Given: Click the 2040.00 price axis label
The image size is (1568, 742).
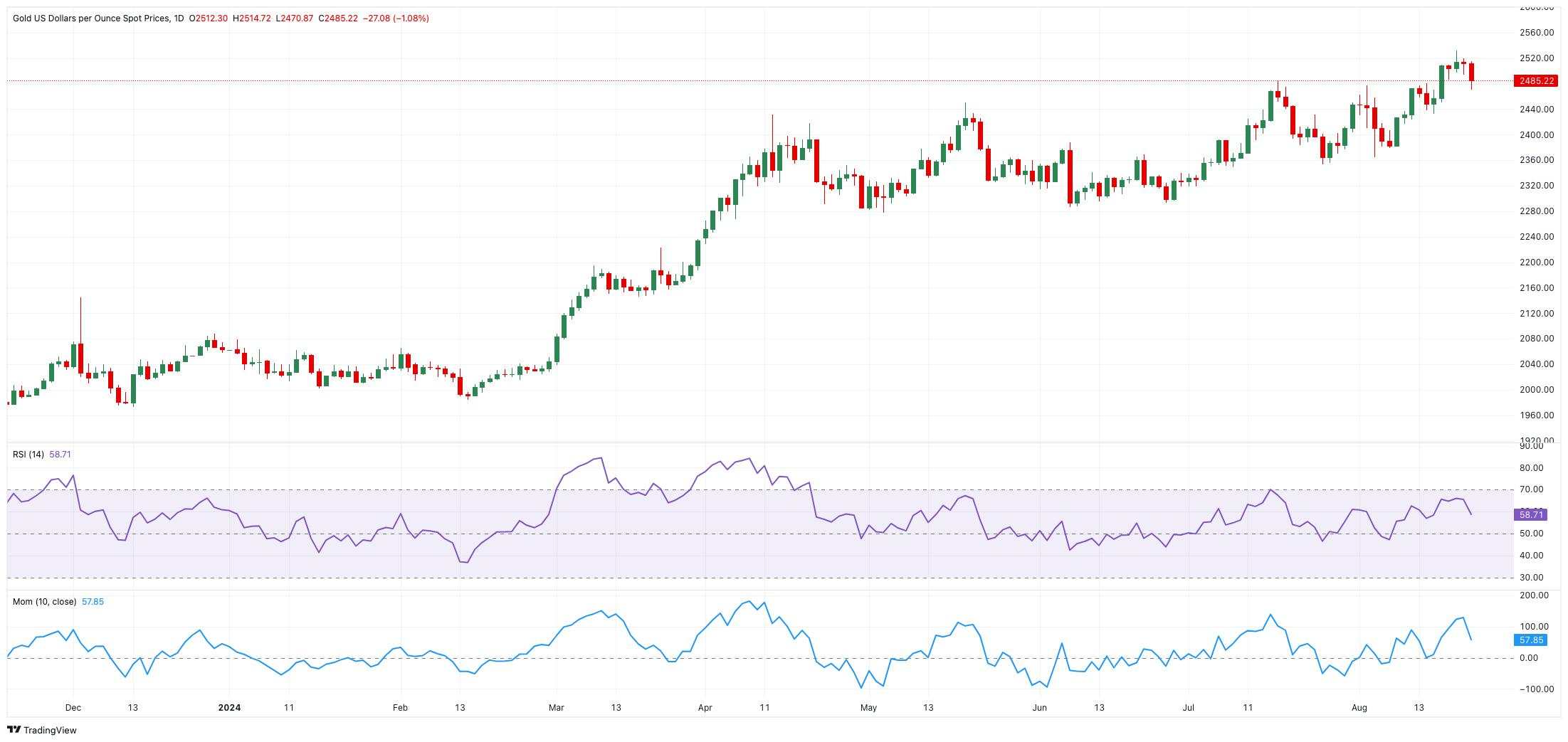Looking at the screenshot, I should click(x=1536, y=364).
